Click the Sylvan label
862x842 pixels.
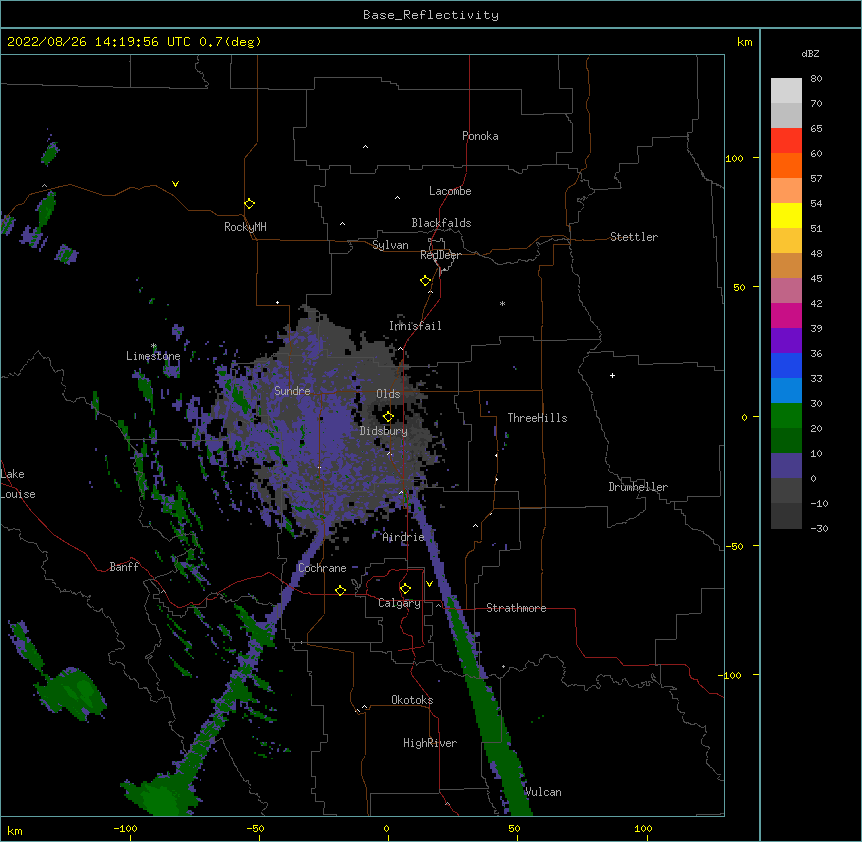(x=390, y=245)
